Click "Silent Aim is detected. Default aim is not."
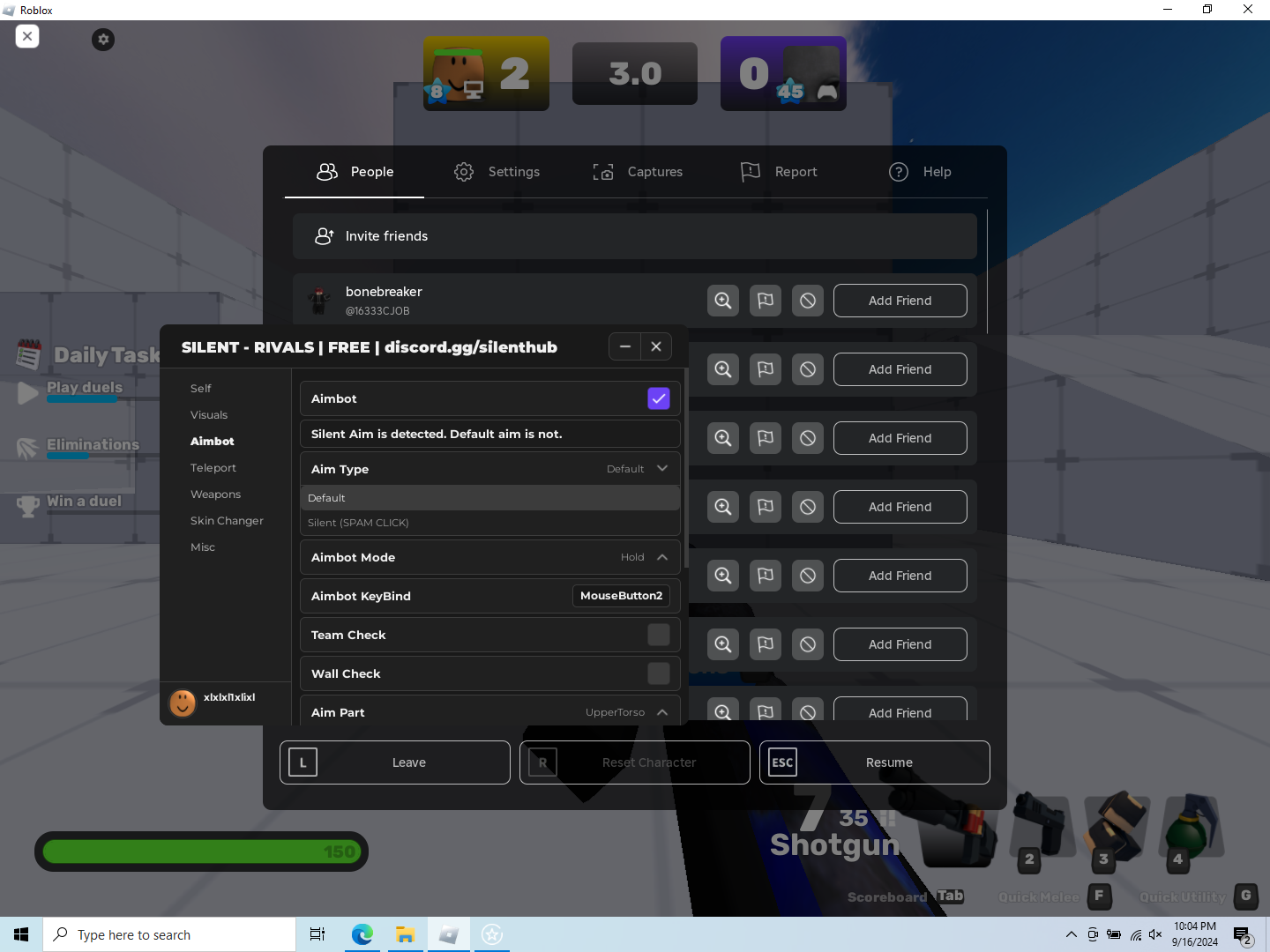This screenshot has width=1270, height=952. pos(437,434)
